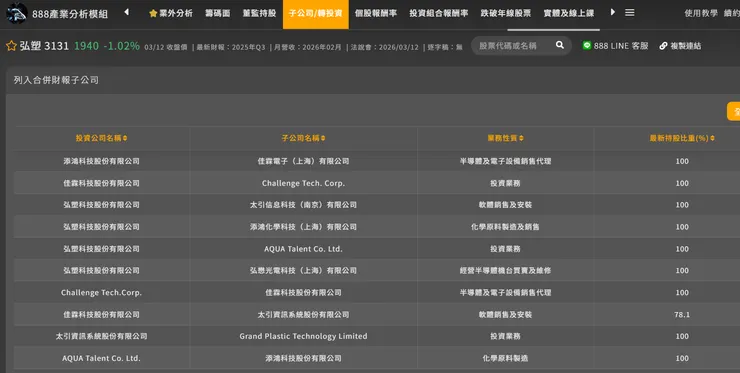Viewport: 740px width, 373px height.
Task: Select 添鴻化學科技（上海）有限公司 cell
Action: 303,227
